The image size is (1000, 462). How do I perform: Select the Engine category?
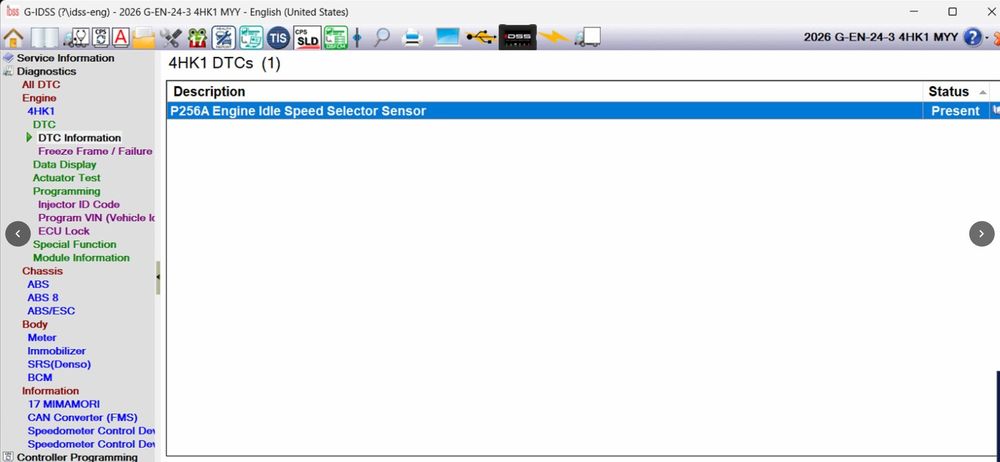pyautogui.click(x=39, y=98)
